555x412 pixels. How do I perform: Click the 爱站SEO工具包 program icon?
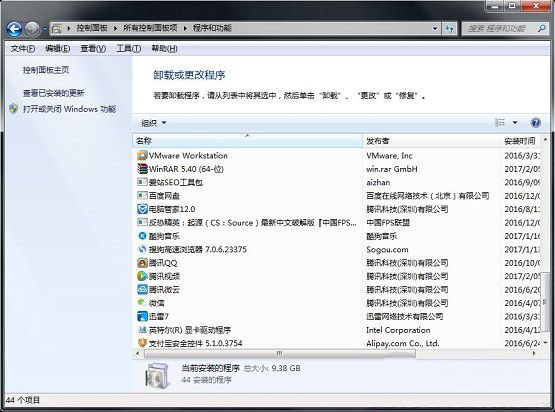click(142, 182)
